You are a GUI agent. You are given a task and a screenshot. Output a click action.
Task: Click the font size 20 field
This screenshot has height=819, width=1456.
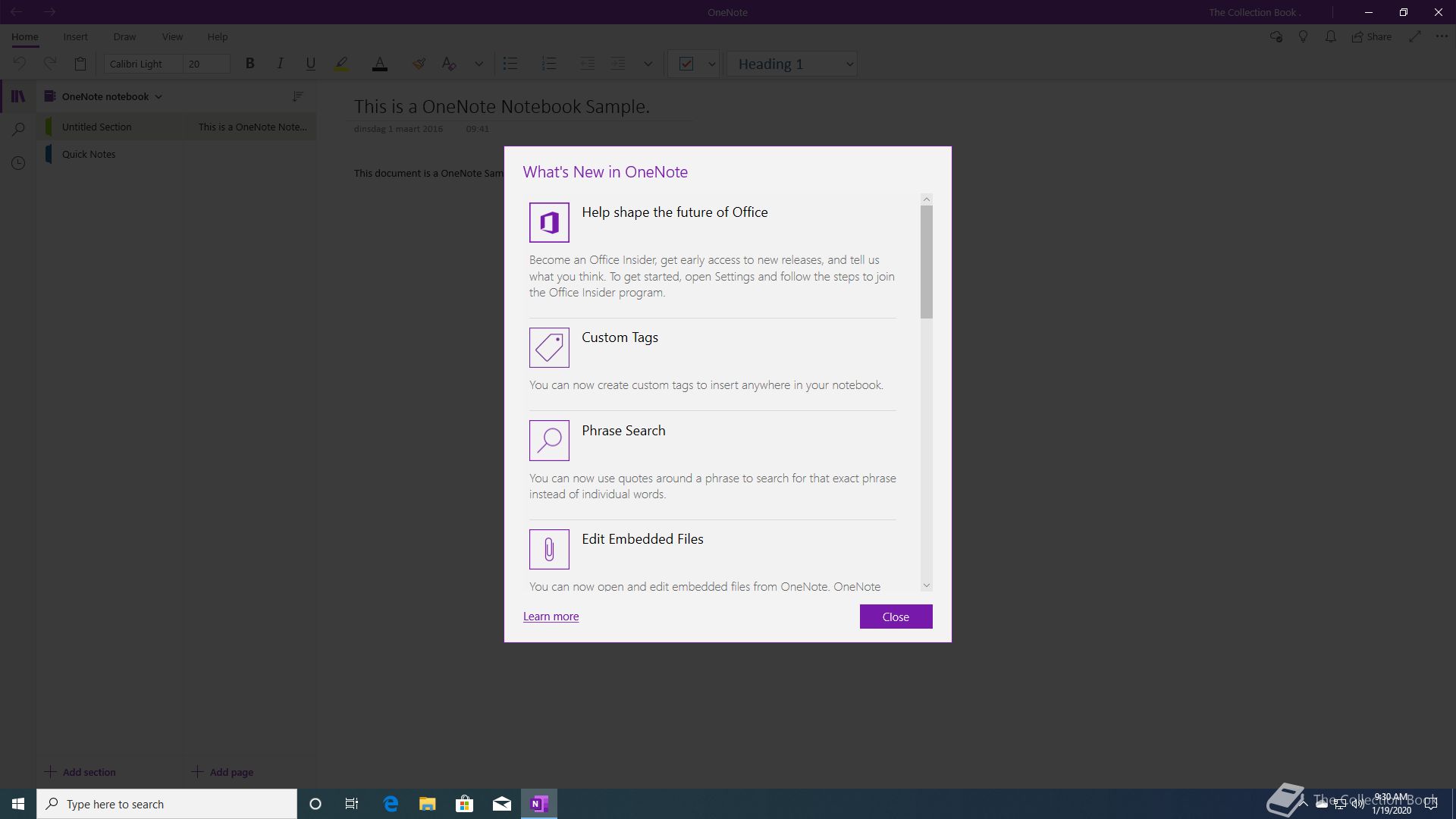click(x=206, y=64)
